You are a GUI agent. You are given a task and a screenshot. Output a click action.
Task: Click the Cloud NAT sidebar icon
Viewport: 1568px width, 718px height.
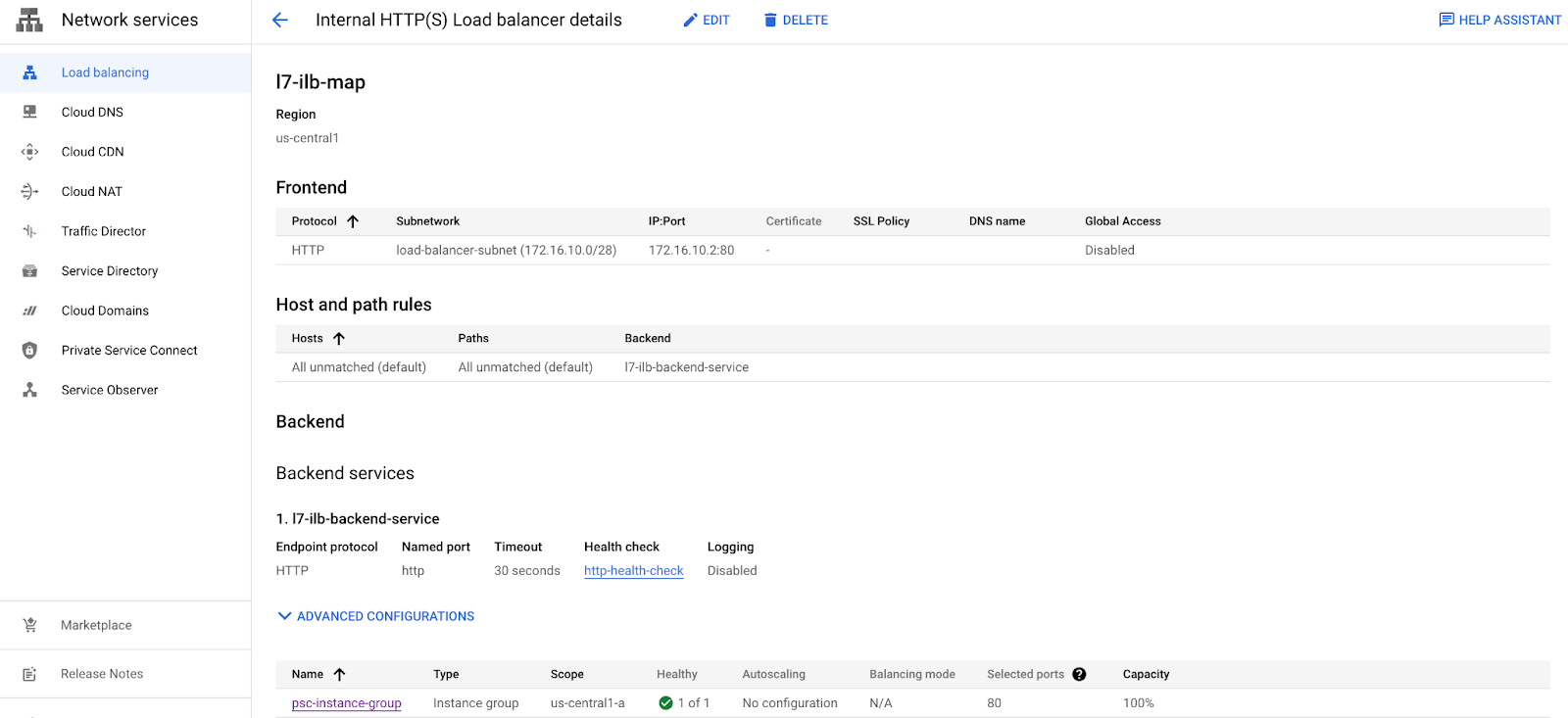(29, 192)
